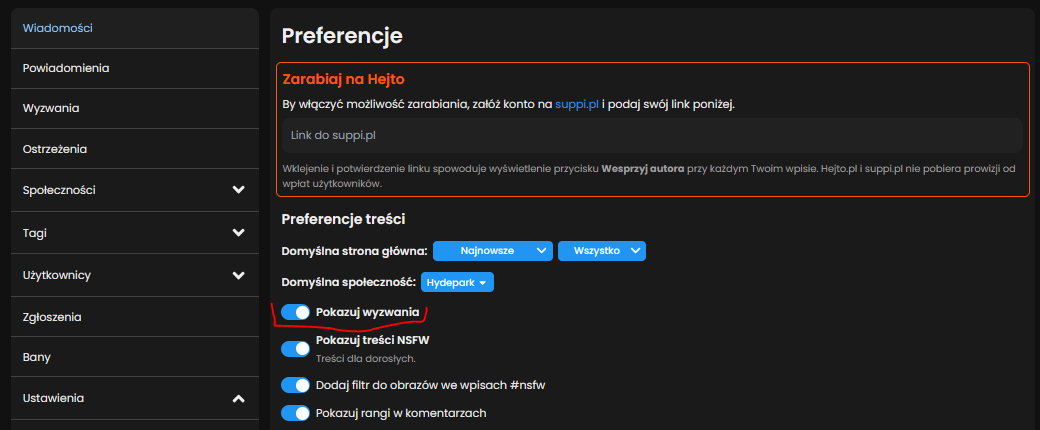Screen dimensions: 1040x430
Task: Toggle the Pokazuj wyzwania switch
Action: point(296,313)
